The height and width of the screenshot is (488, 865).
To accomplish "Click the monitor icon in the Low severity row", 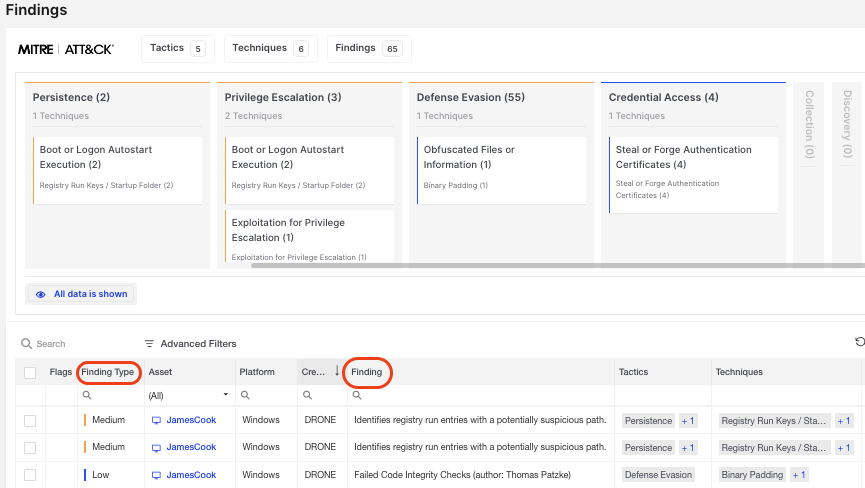I will click(x=156, y=475).
